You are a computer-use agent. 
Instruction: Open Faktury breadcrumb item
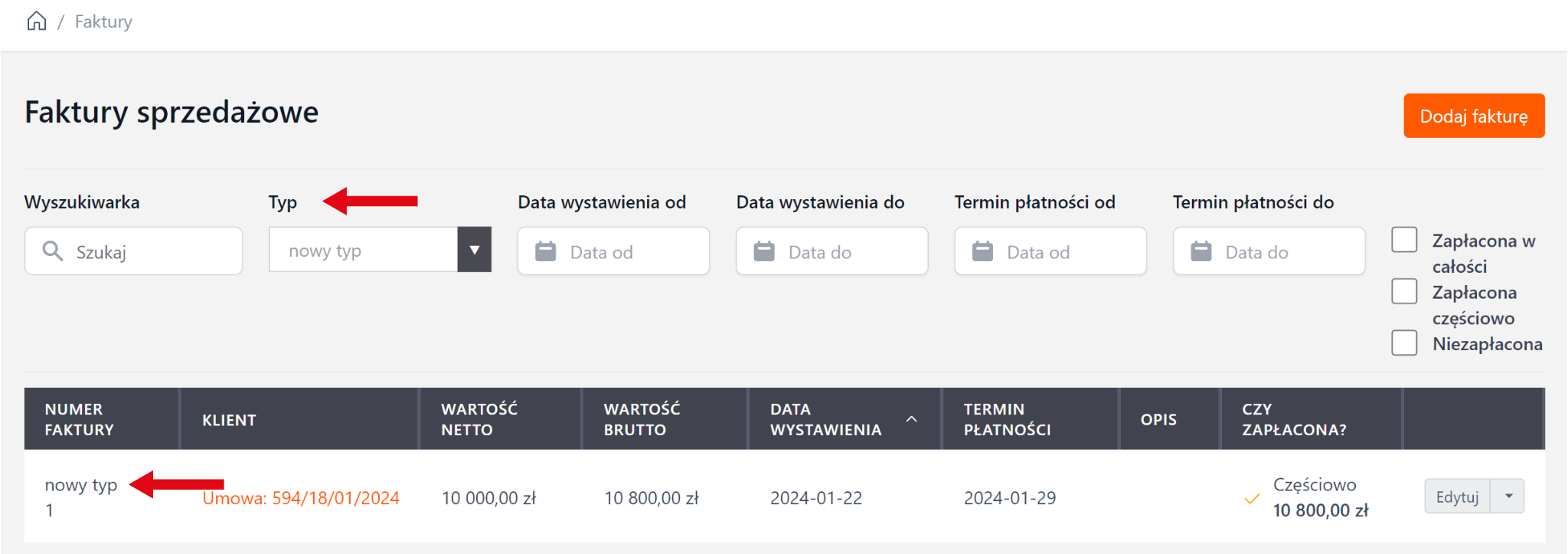[x=103, y=21]
